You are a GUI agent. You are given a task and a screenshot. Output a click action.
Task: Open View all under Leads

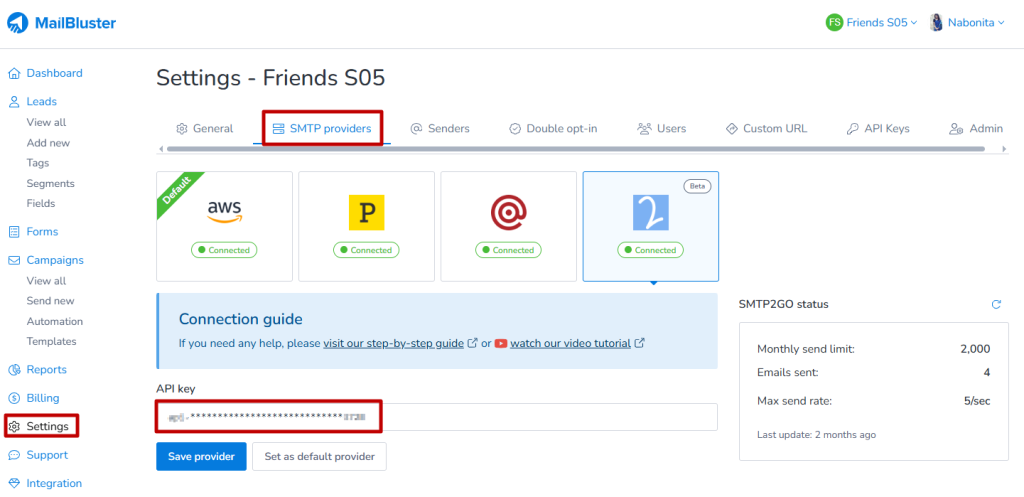coord(46,122)
